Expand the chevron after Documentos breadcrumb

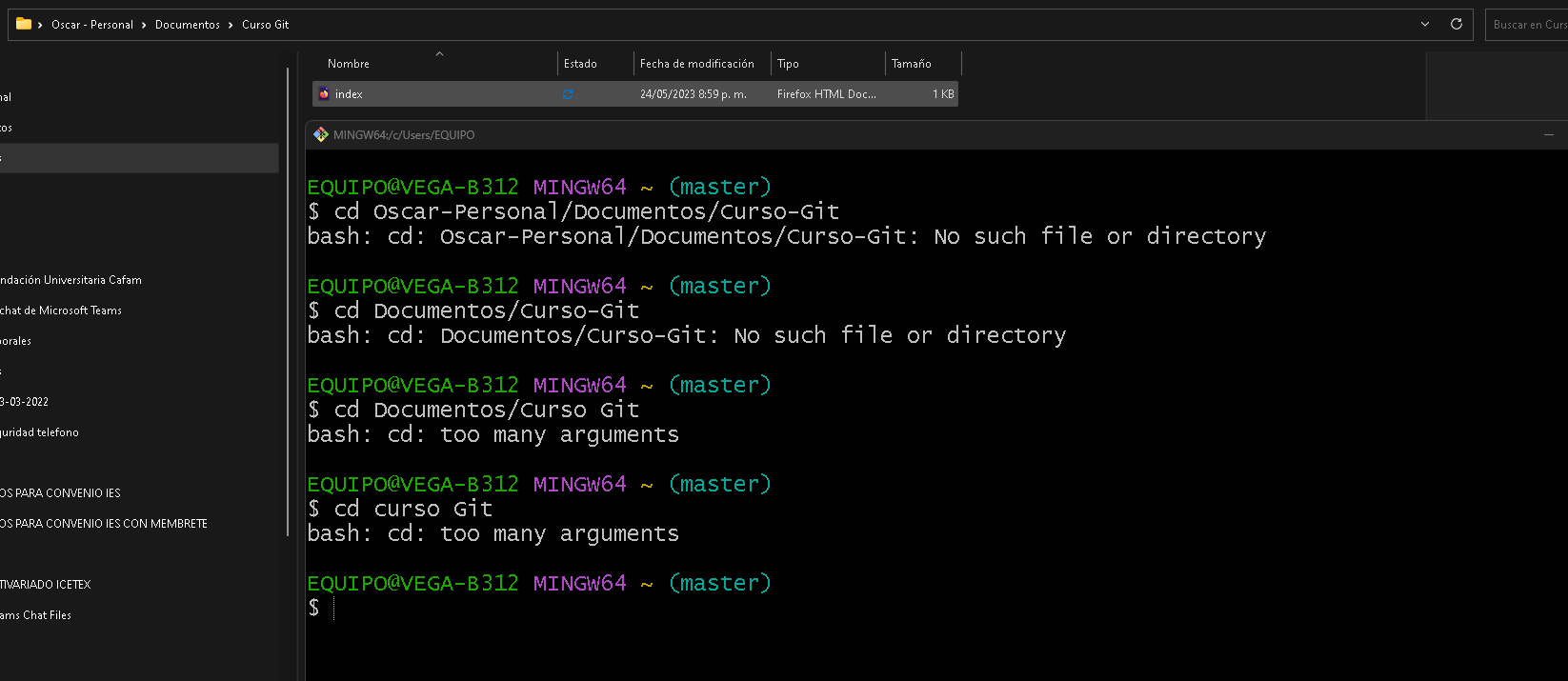(231, 25)
